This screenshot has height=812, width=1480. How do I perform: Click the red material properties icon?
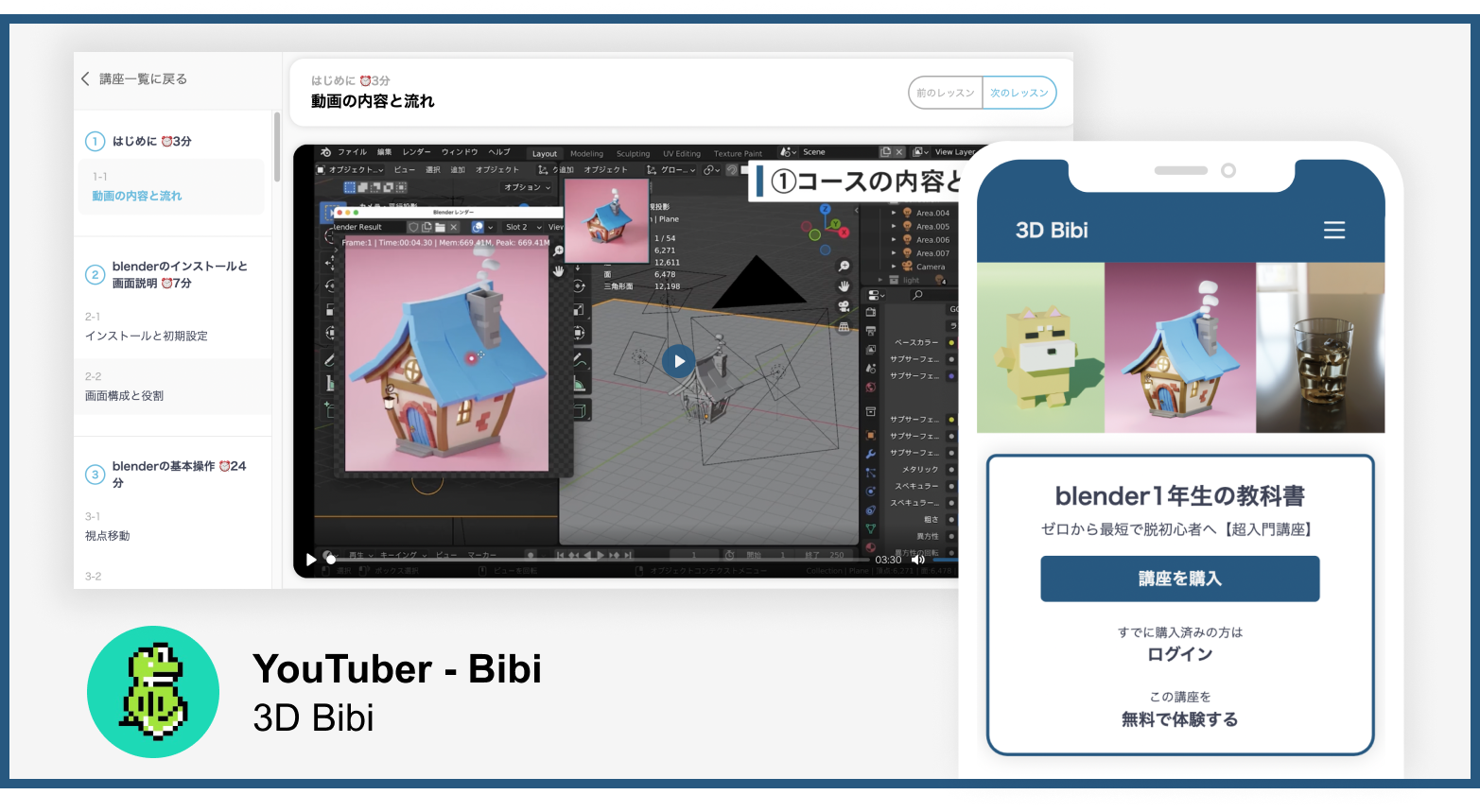click(871, 547)
